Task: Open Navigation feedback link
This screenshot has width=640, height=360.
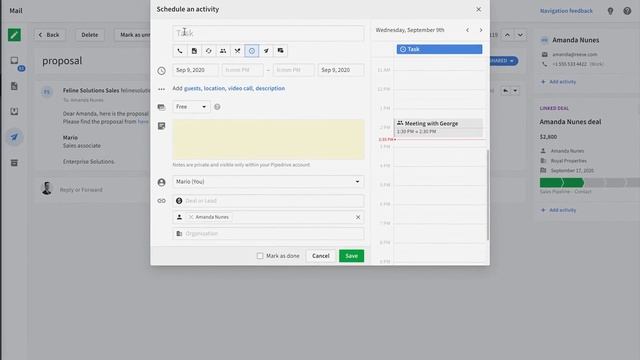Action: click(x=566, y=11)
